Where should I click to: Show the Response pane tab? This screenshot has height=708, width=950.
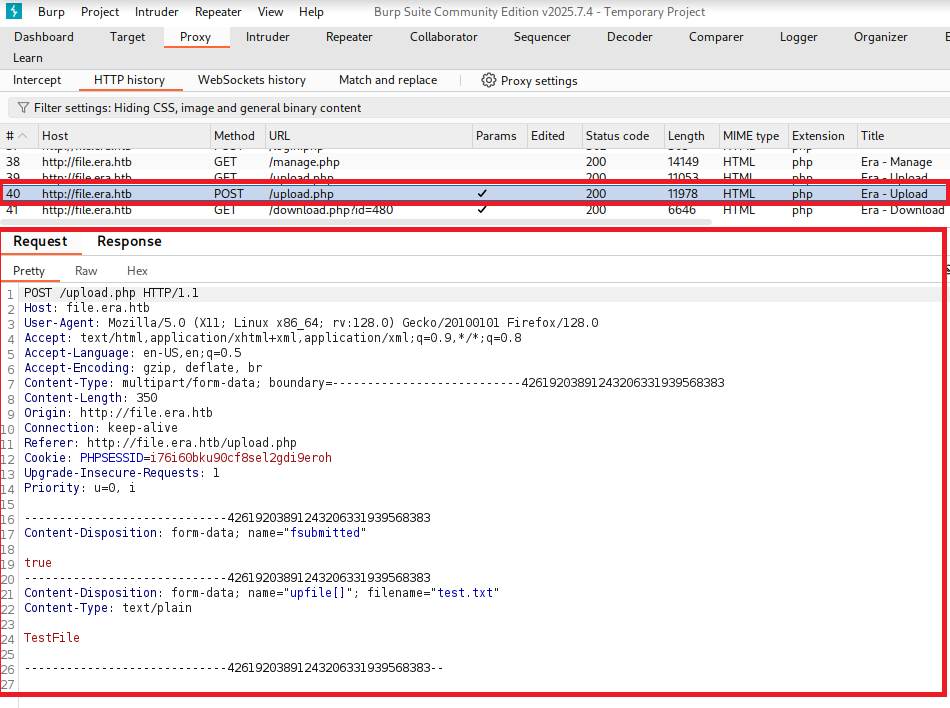[129, 241]
